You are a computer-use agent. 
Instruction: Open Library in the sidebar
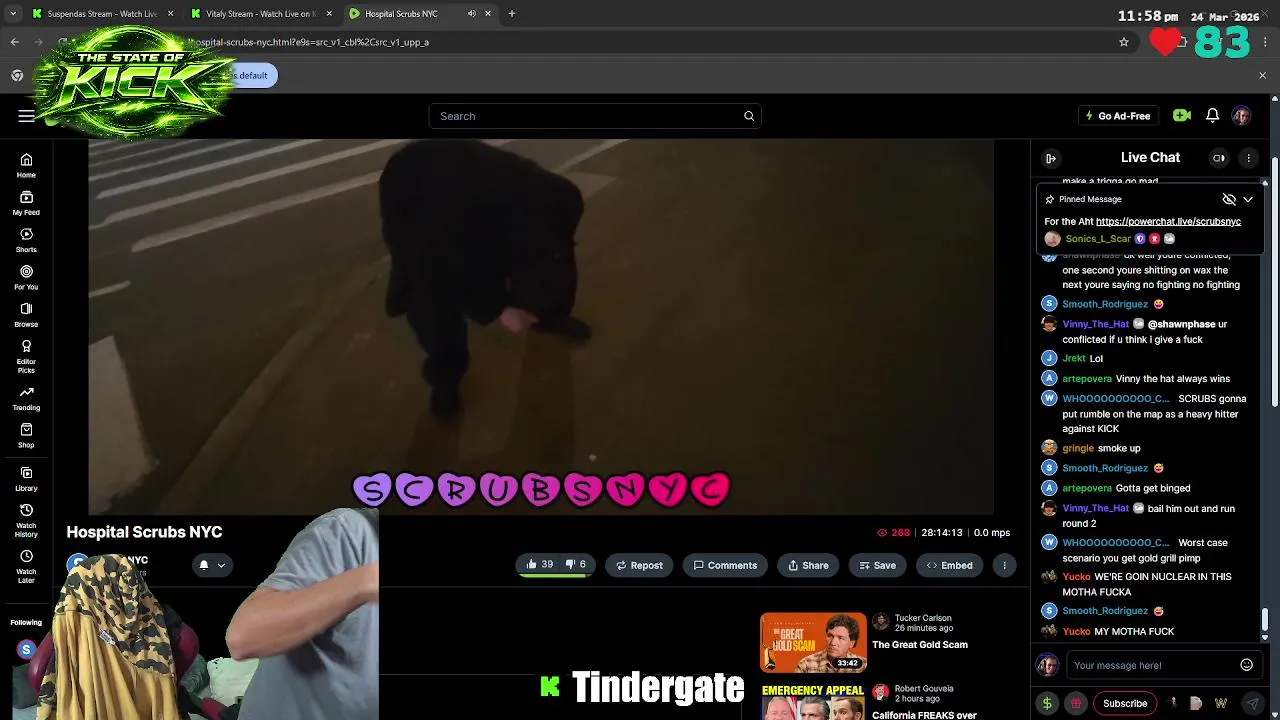coord(26,479)
